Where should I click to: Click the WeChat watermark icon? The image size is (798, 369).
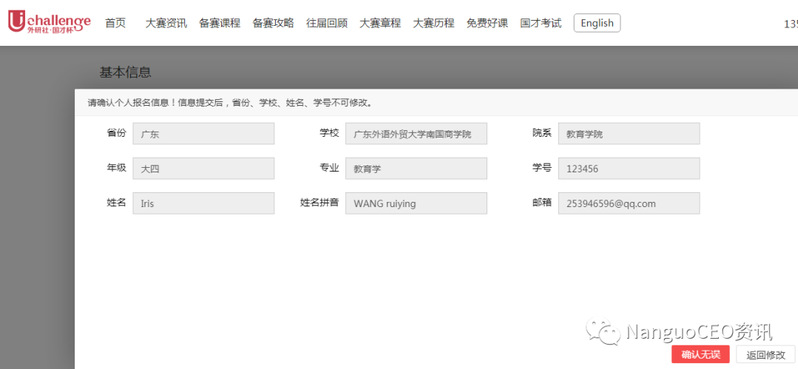pos(603,331)
